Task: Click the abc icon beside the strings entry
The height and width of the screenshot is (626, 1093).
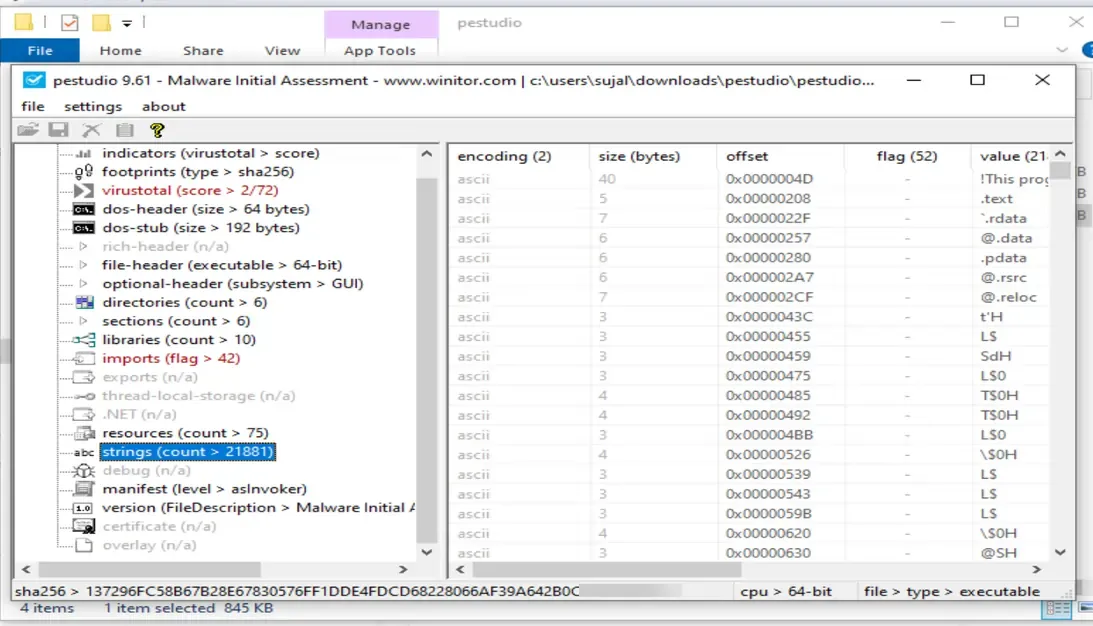Action: [85, 451]
